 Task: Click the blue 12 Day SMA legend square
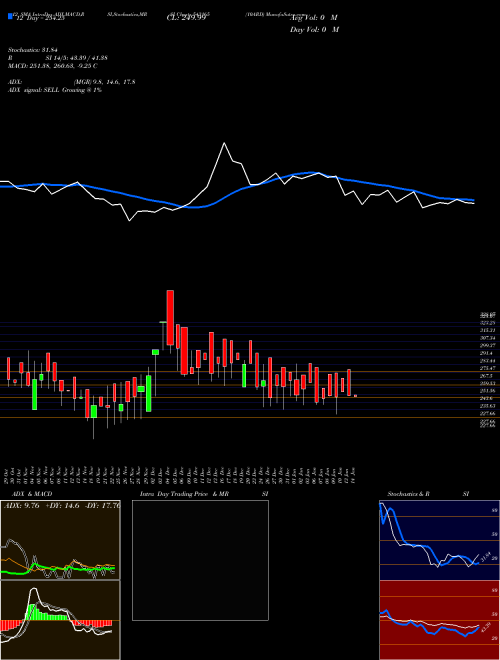click(x=11, y=16)
